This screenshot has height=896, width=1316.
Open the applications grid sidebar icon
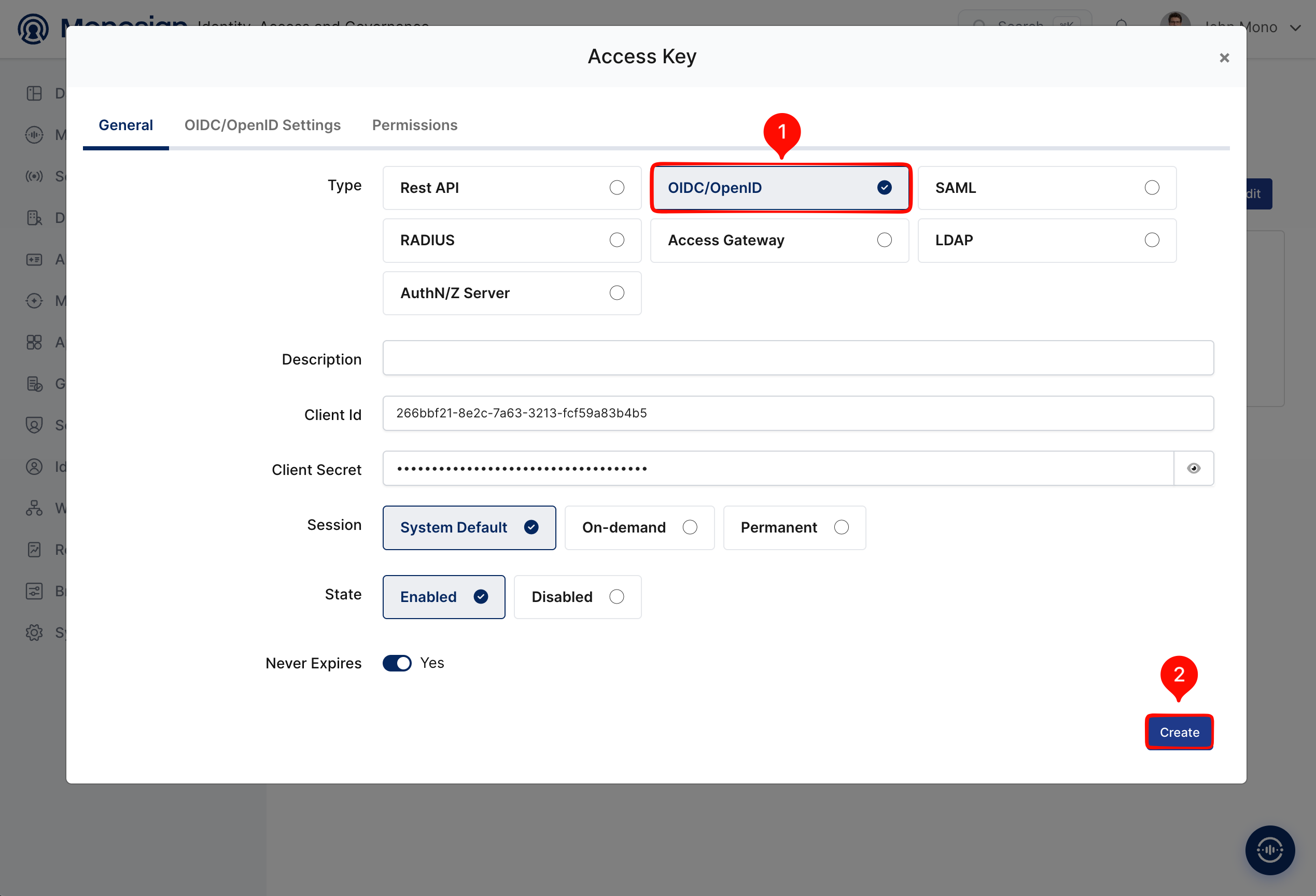tap(35, 342)
